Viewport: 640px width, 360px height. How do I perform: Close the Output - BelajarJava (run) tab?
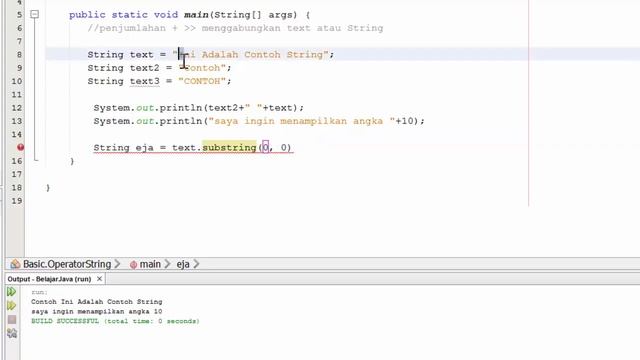point(99,279)
